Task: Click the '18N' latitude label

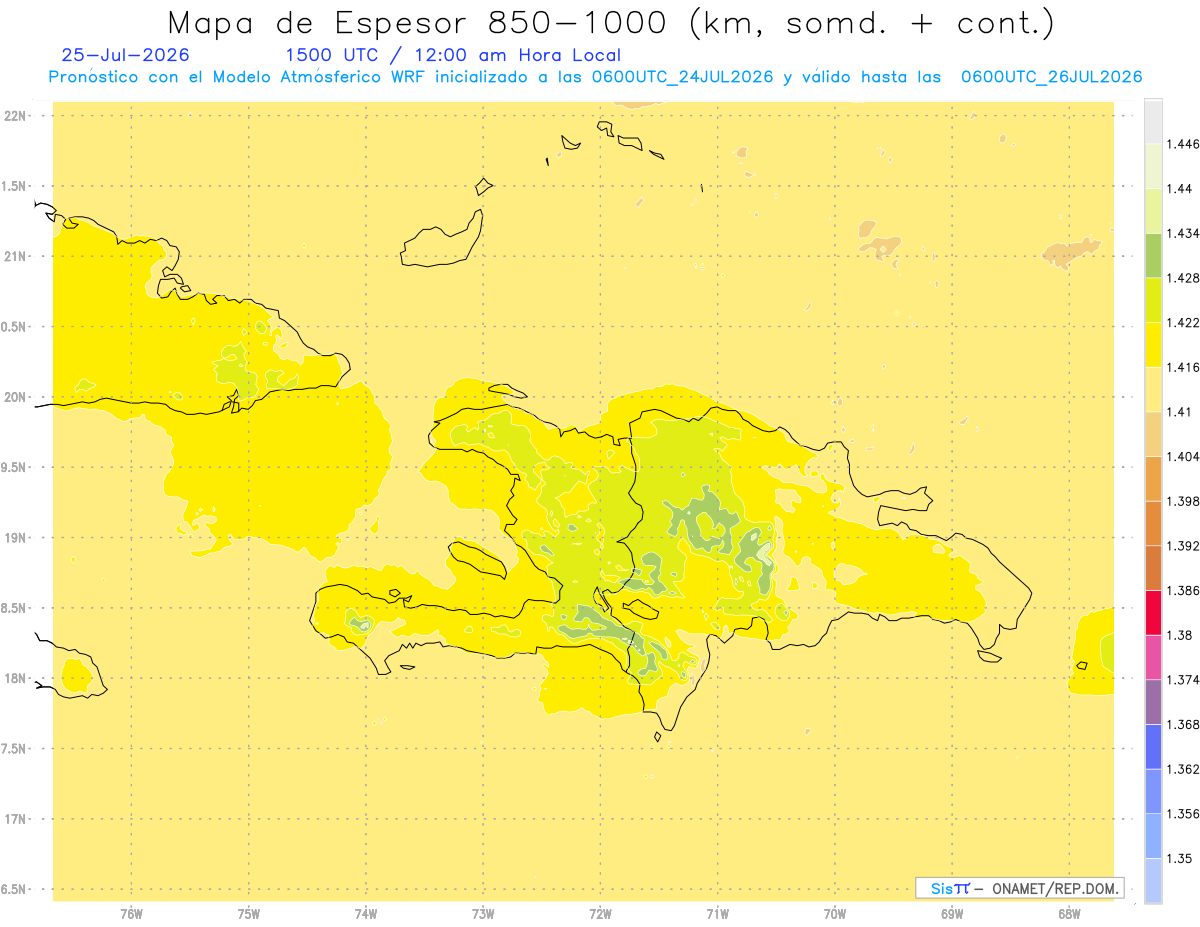Action: coord(16,678)
